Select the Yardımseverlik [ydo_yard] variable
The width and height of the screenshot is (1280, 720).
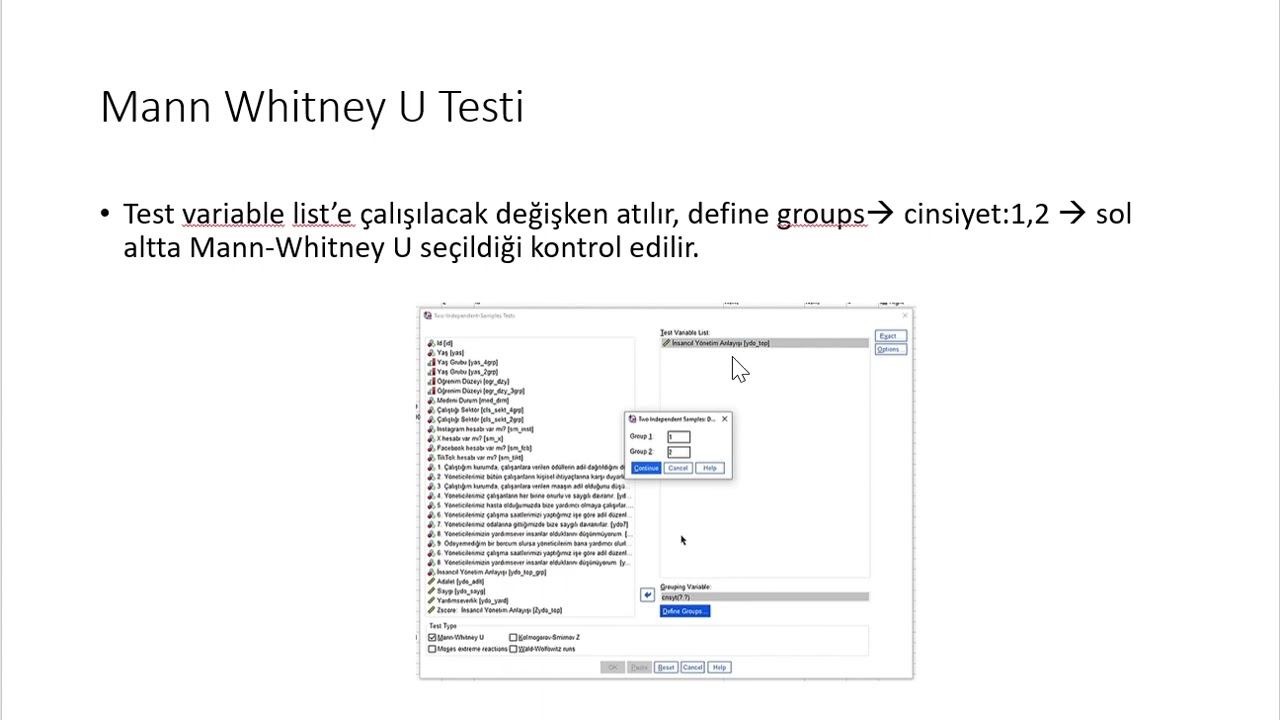tap(468, 600)
